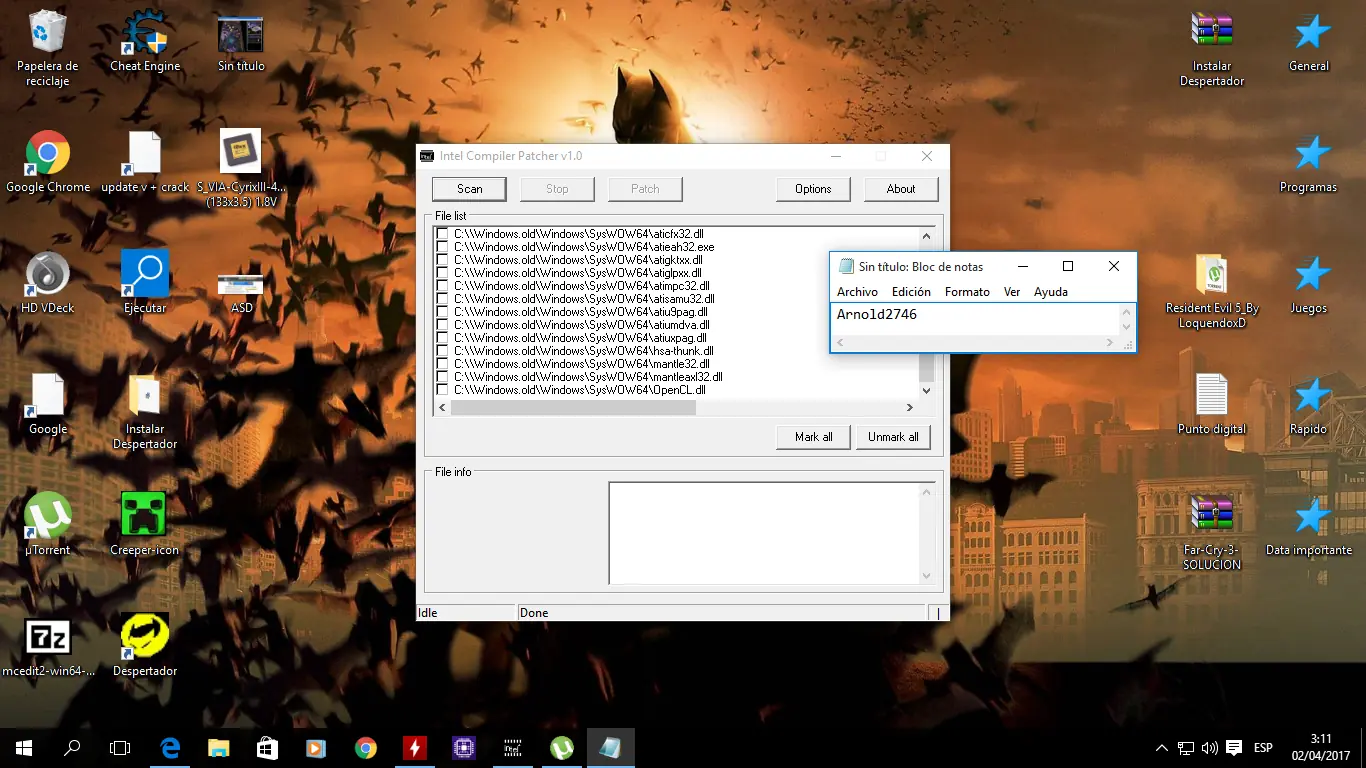Open the Cheat Engine desktop shortcut
Image resolution: width=1366 pixels, height=768 pixels.
click(x=145, y=42)
